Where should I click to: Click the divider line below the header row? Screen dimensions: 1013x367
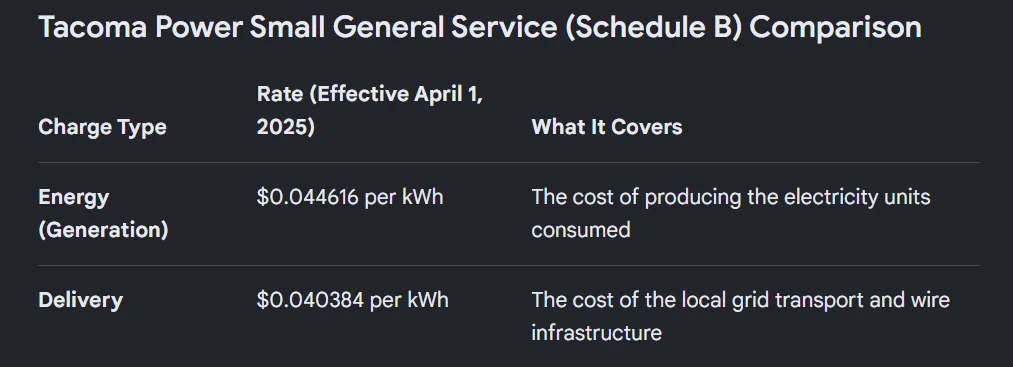508,162
